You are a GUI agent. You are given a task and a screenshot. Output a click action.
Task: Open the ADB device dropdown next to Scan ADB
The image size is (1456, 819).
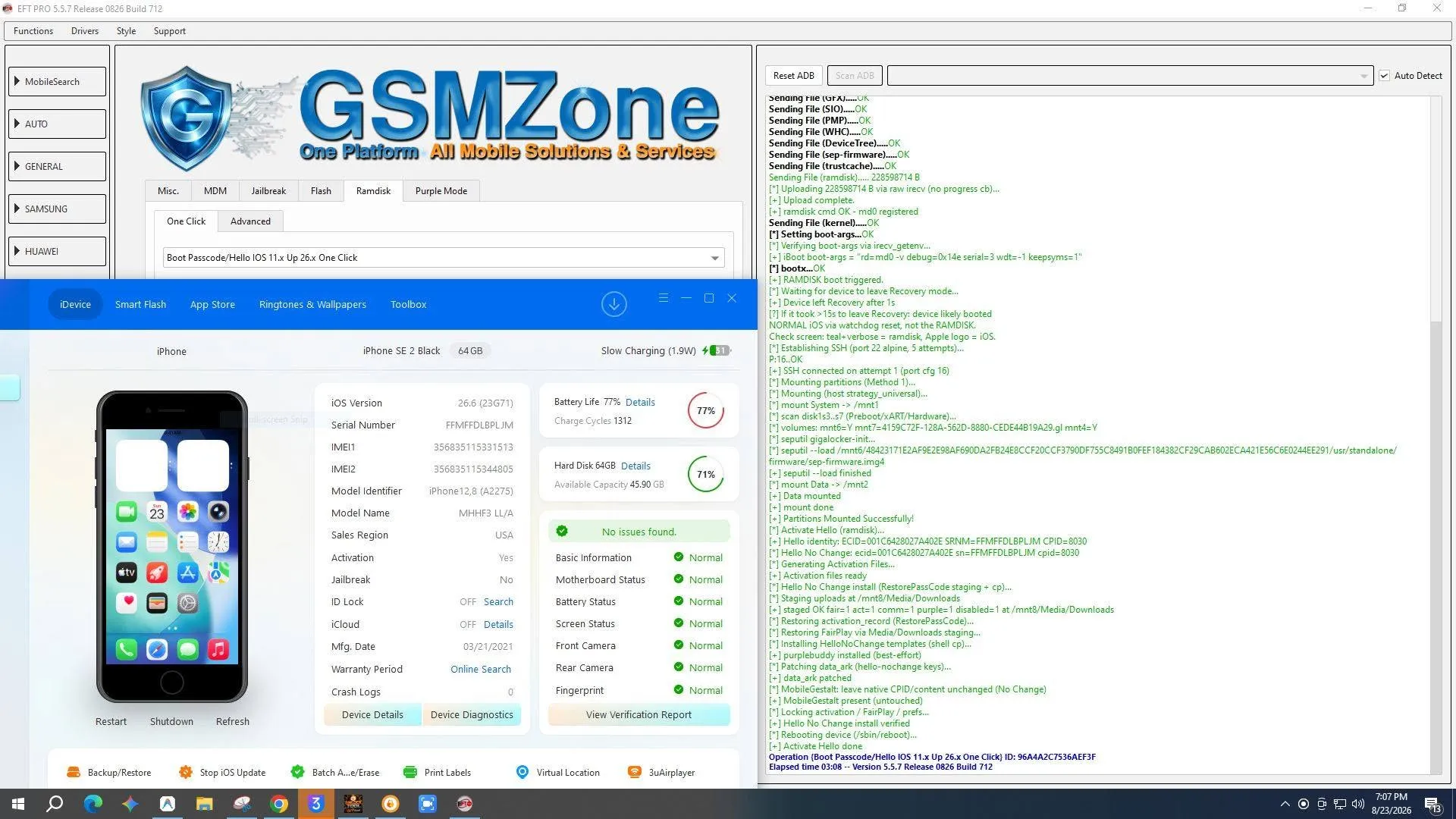coord(1130,76)
